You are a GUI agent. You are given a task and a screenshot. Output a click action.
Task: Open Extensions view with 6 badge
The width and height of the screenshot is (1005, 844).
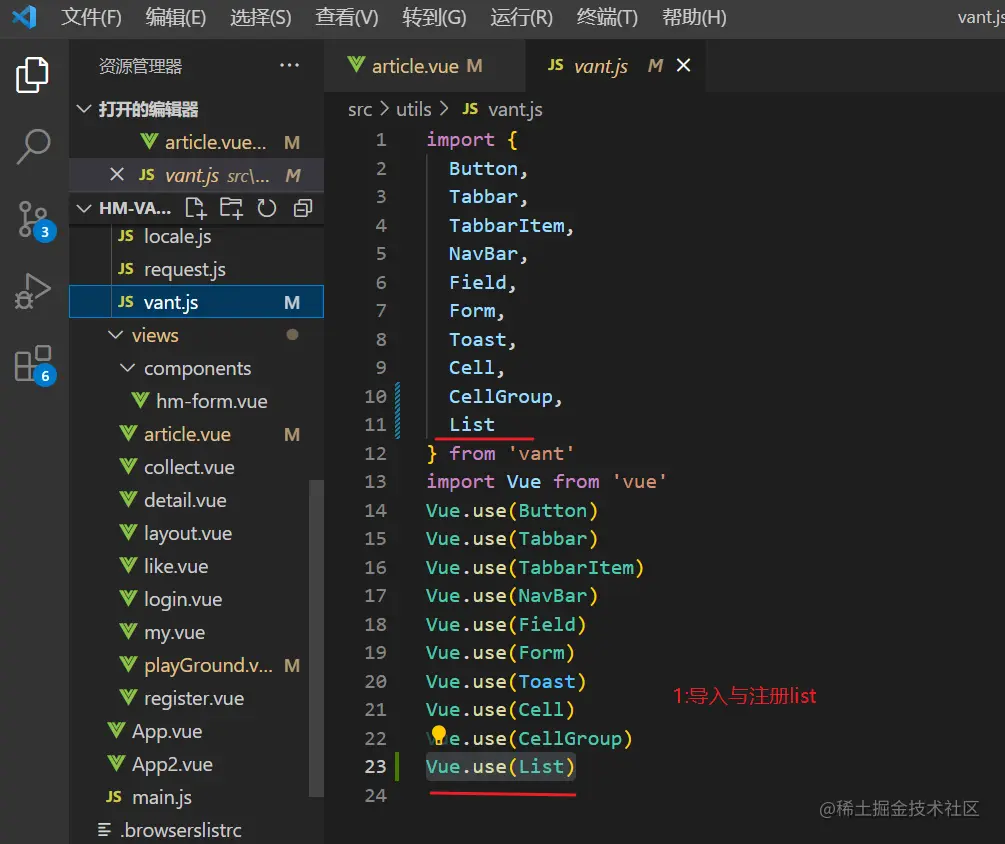tap(35, 365)
